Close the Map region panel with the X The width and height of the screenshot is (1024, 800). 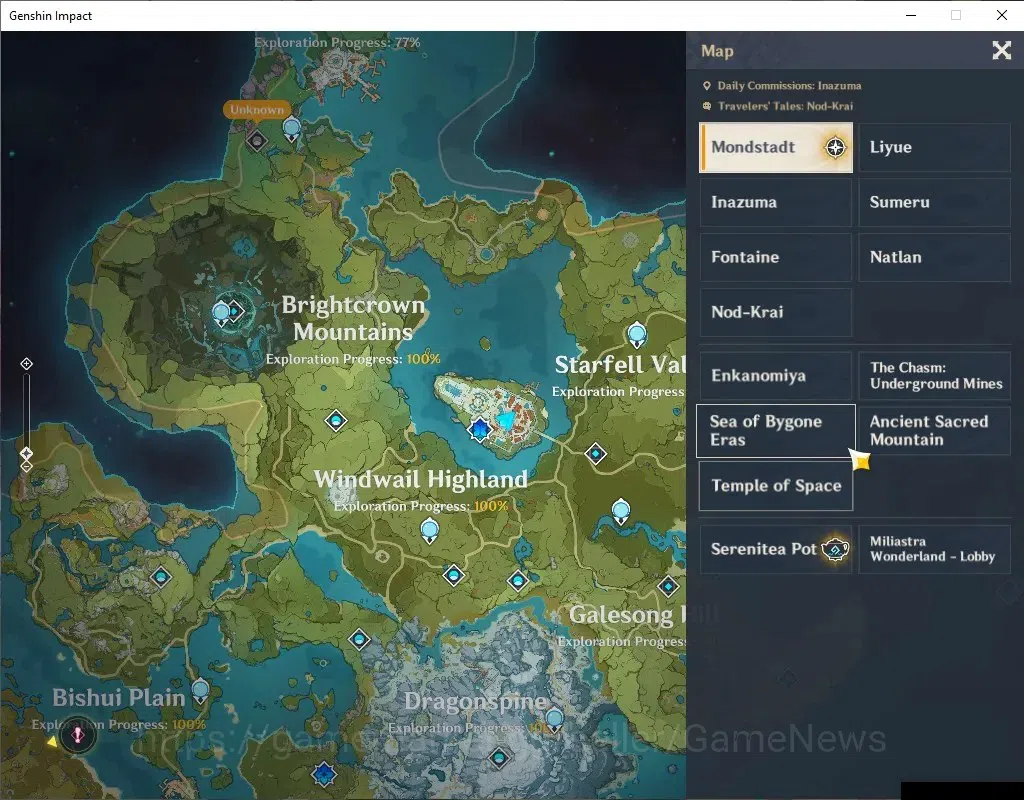1002,50
